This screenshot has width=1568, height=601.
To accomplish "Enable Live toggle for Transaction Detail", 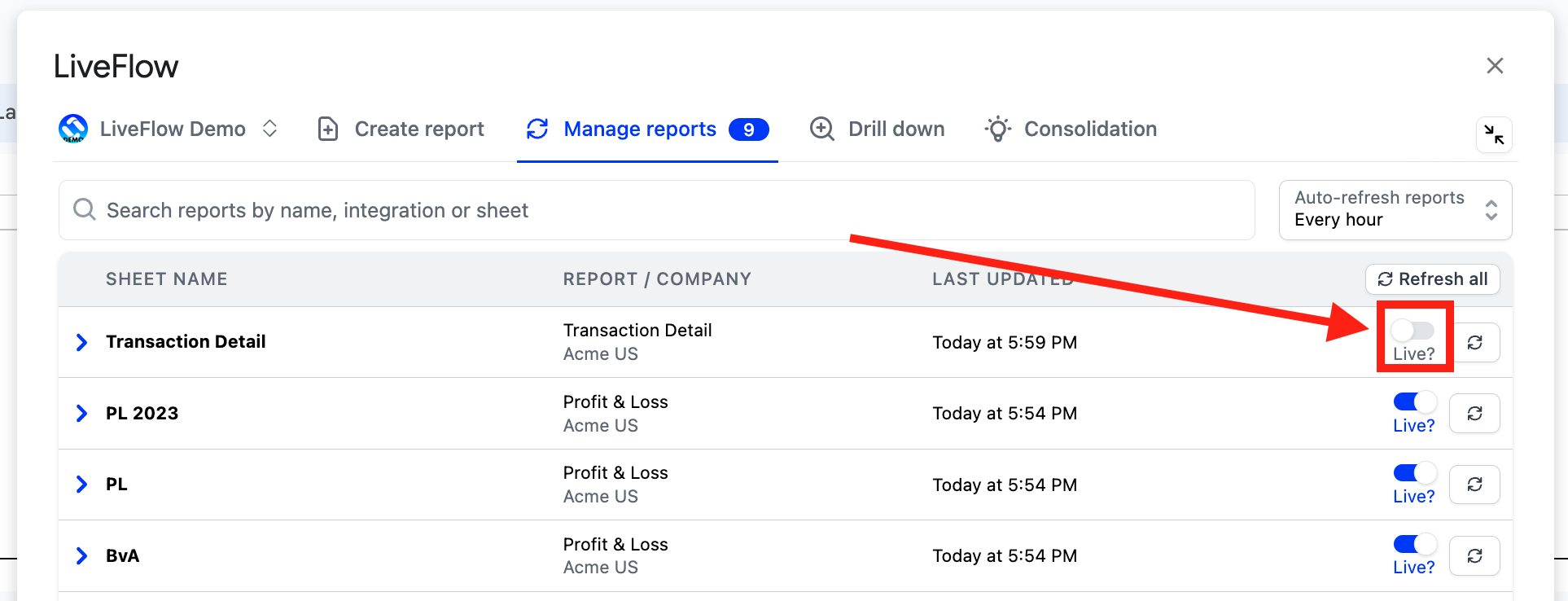I will click(1413, 331).
